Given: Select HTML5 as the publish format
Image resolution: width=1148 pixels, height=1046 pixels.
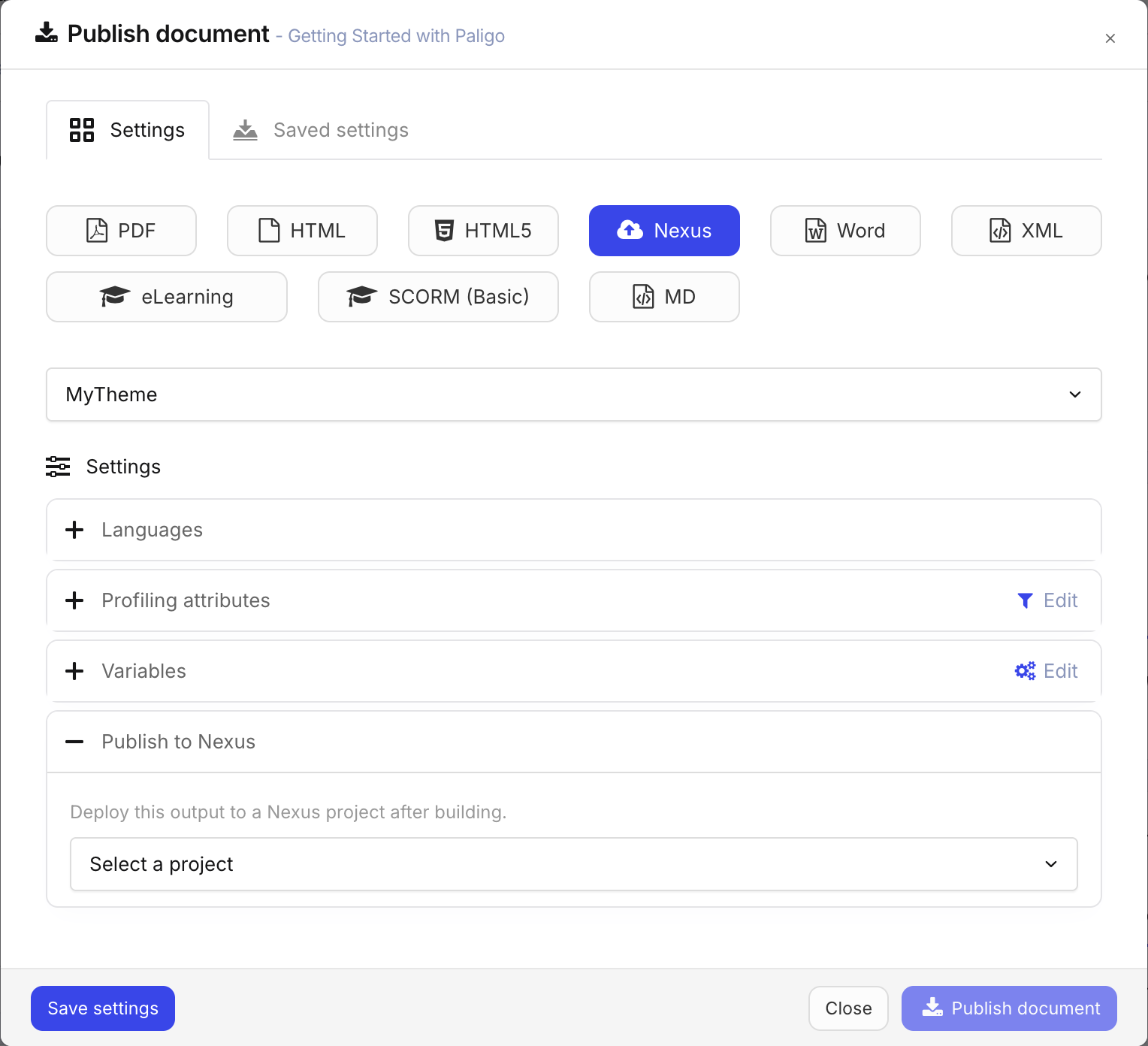Looking at the screenshot, I should coord(483,231).
